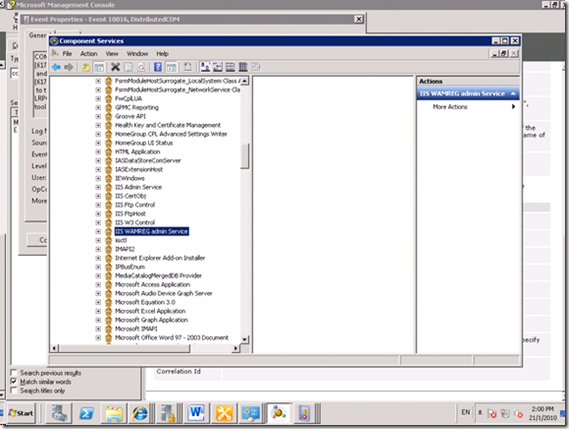Image resolution: width=569 pixels, height=429 pixels.
Task: Click the Back arrow in Component Services toolbar
Action: pyautogui.click(x=56, y=67)
